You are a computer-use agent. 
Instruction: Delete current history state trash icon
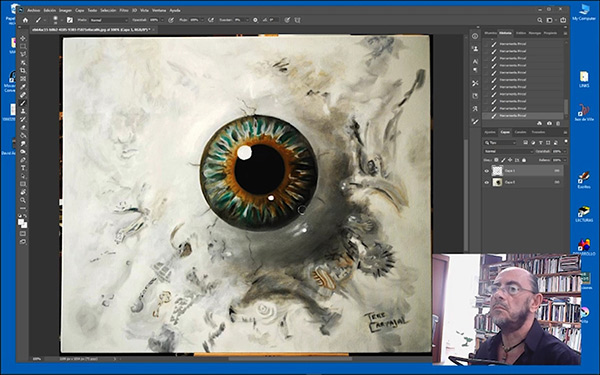point(558,123)
